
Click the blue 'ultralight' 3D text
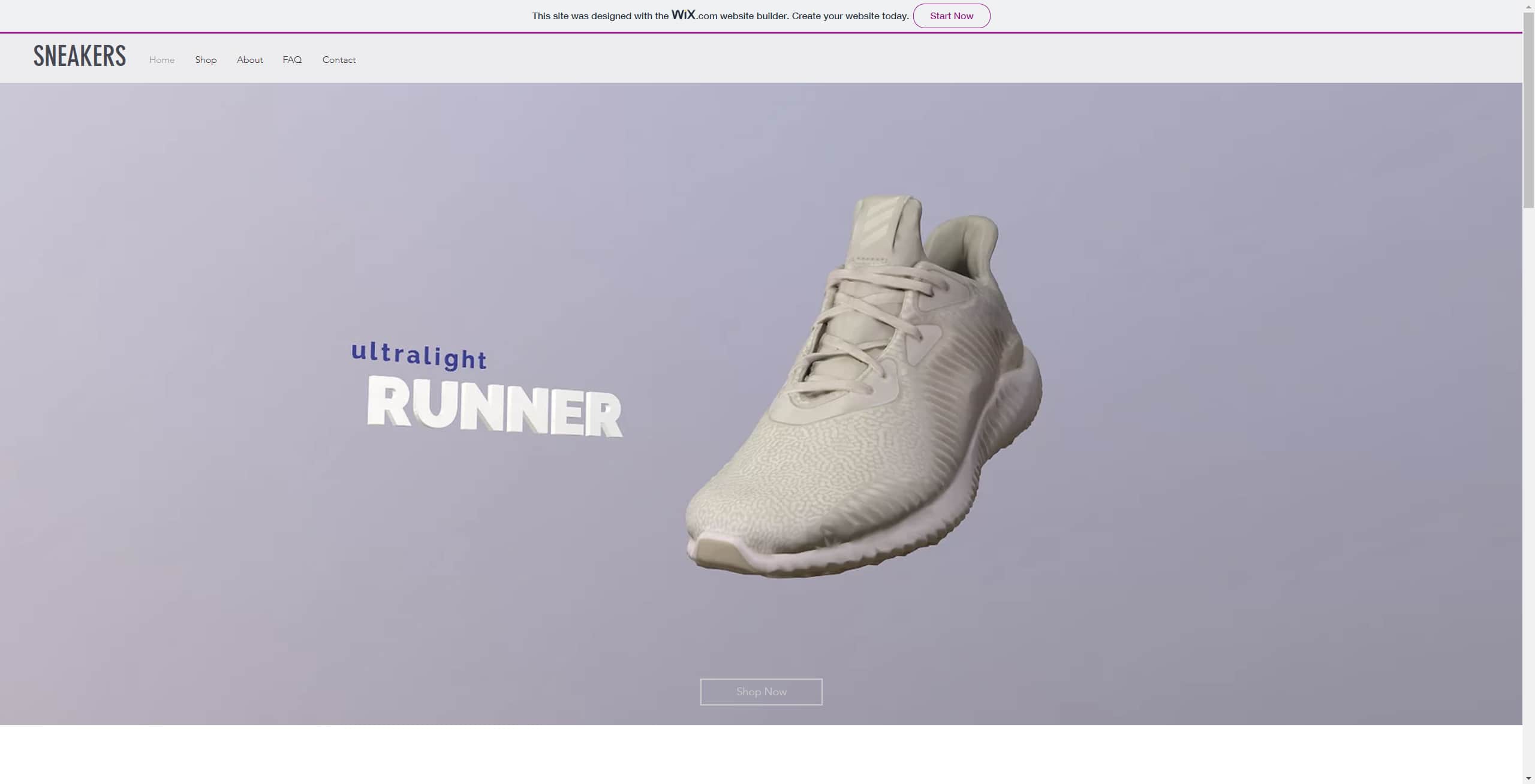point(419,355)
